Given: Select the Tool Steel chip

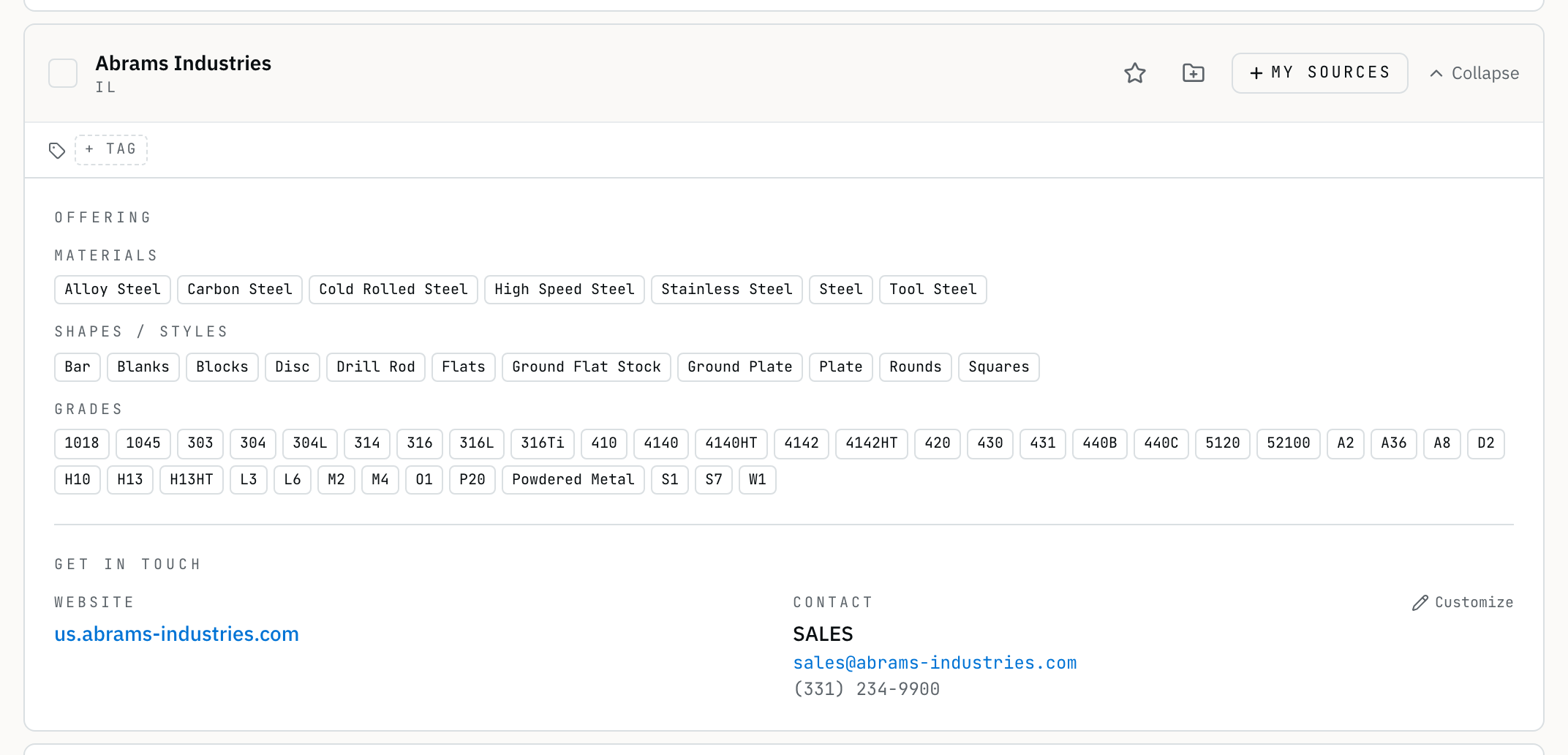Looking at the screenshot, I should point(933,290).
